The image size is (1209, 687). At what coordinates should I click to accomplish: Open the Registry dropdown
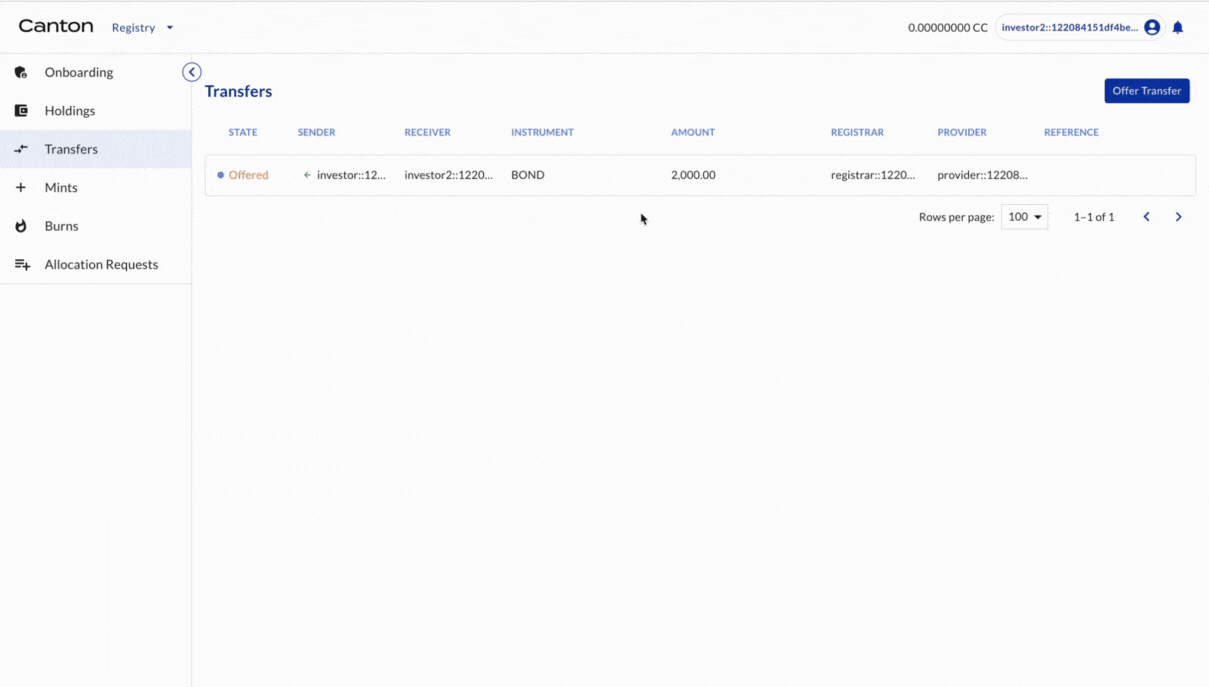[x=142, y=27]
